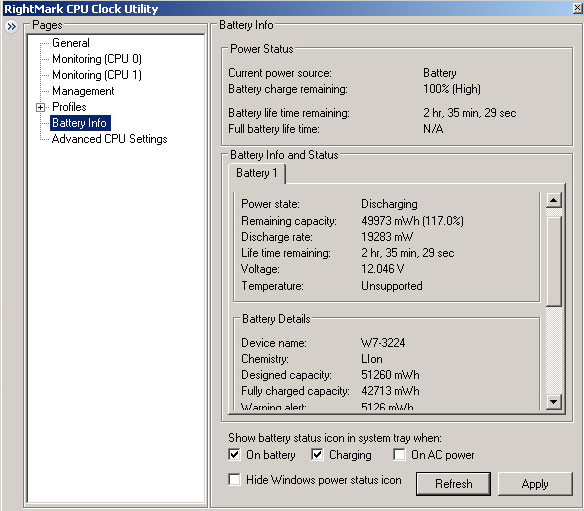The image size is (584, 511).
Task: Tick Hide Windows power status icon
Action: click(234, 479)
